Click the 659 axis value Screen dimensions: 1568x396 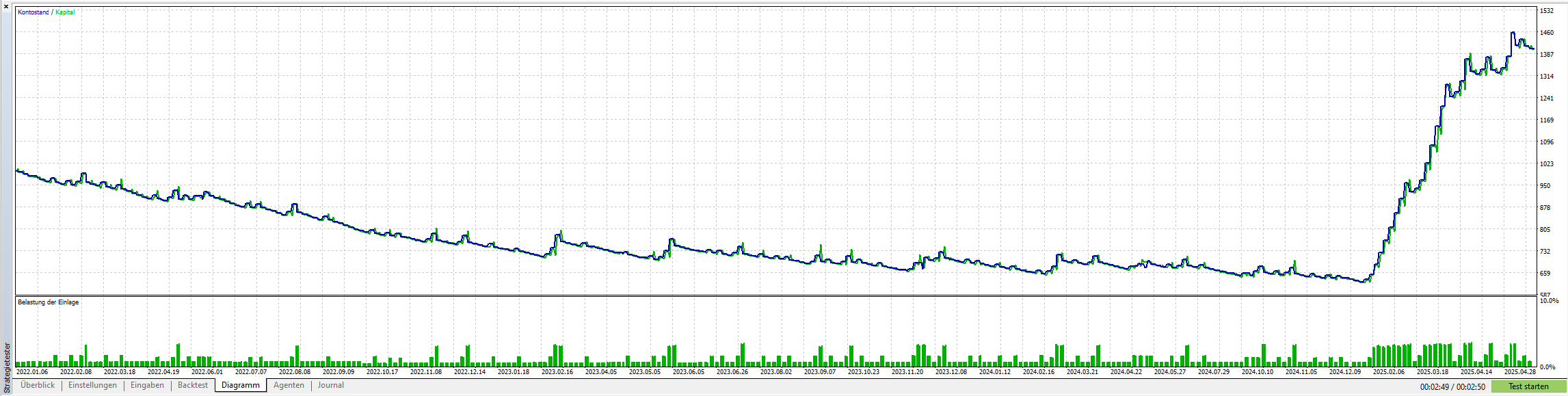1544,274
